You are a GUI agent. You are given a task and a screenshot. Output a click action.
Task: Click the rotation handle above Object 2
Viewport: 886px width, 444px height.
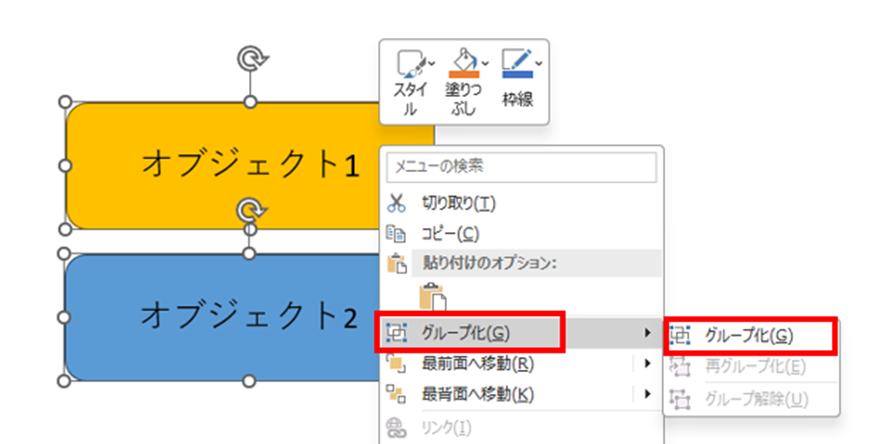point(250,210)
